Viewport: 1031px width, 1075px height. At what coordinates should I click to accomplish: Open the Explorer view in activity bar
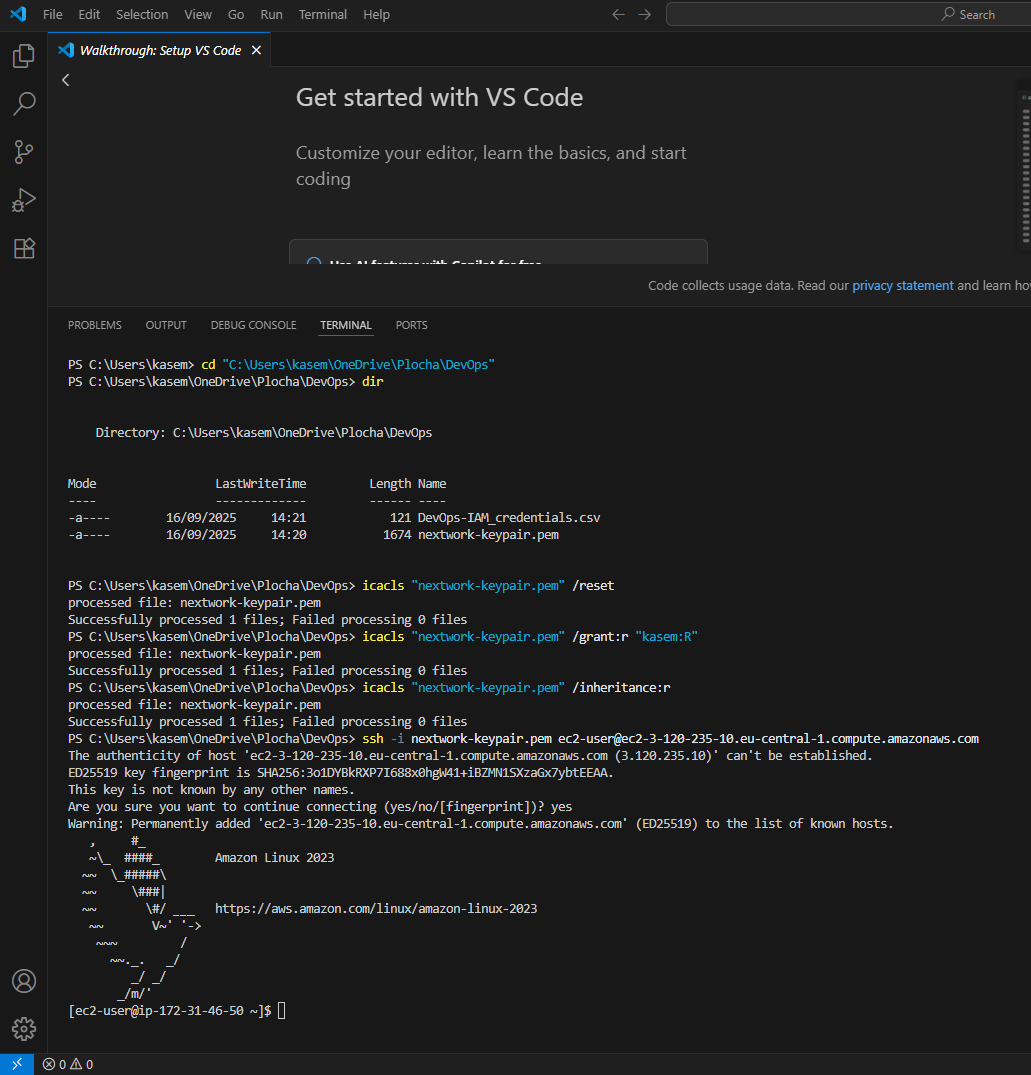click(24, 56)
